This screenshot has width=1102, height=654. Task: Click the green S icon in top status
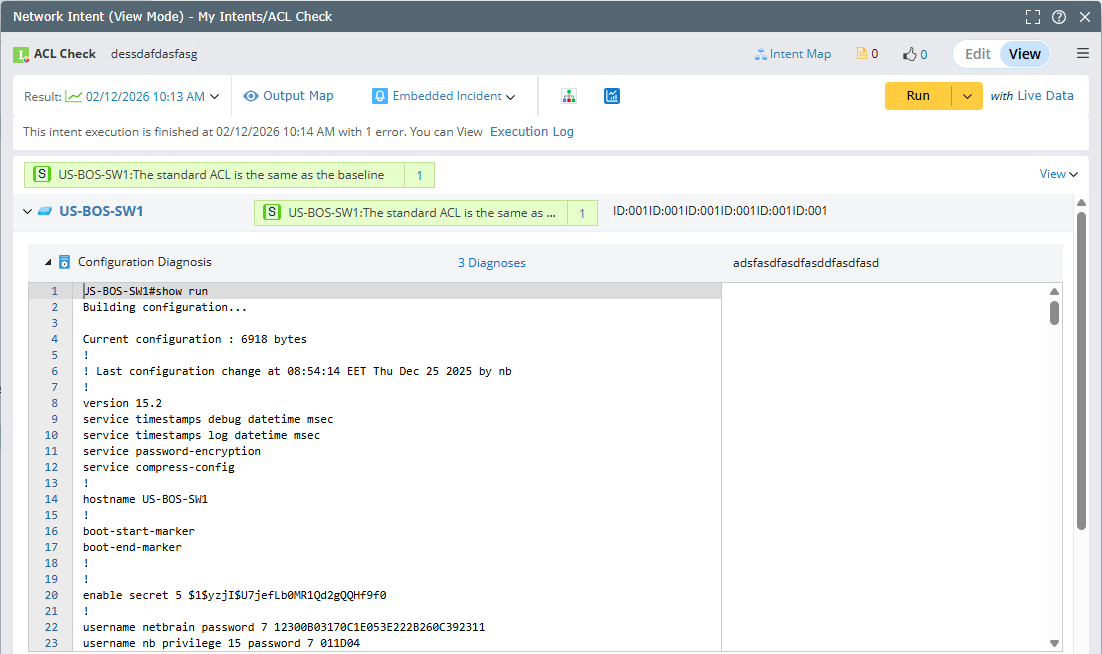[42, 174]
